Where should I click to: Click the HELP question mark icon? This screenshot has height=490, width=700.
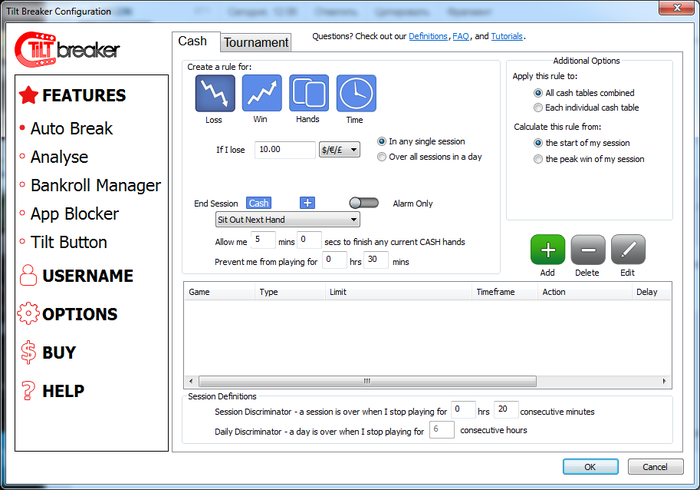point(28,390)
